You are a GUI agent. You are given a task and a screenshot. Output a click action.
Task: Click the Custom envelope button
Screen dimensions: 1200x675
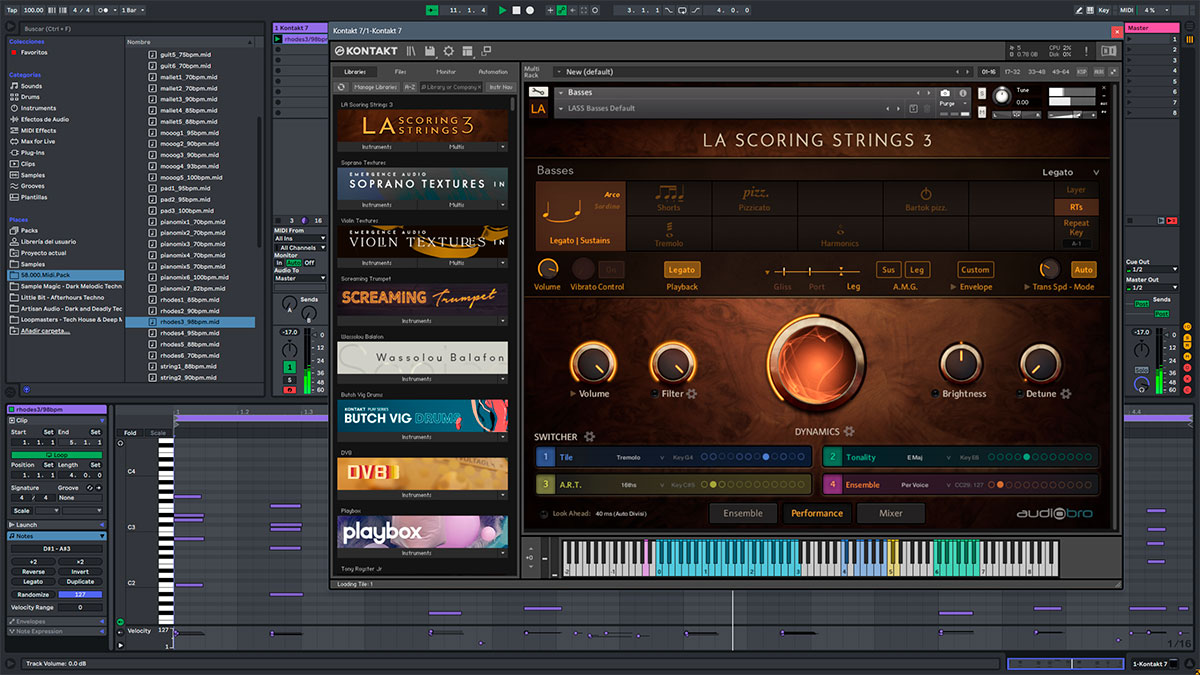(x=975, y=270)
